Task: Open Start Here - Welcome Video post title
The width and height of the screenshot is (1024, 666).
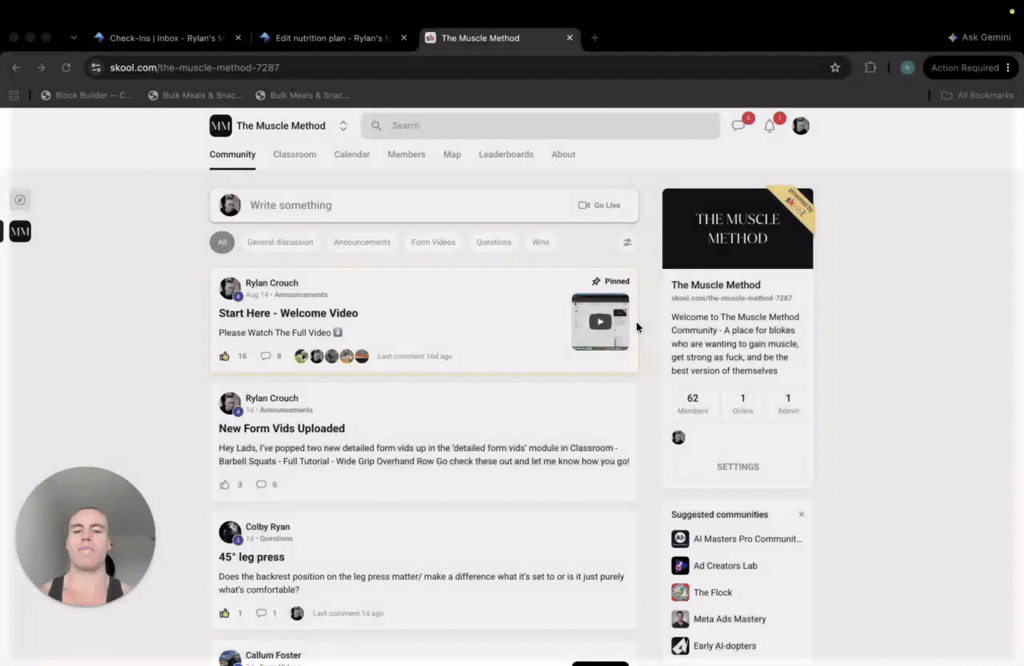Action: tap(288, 313)
